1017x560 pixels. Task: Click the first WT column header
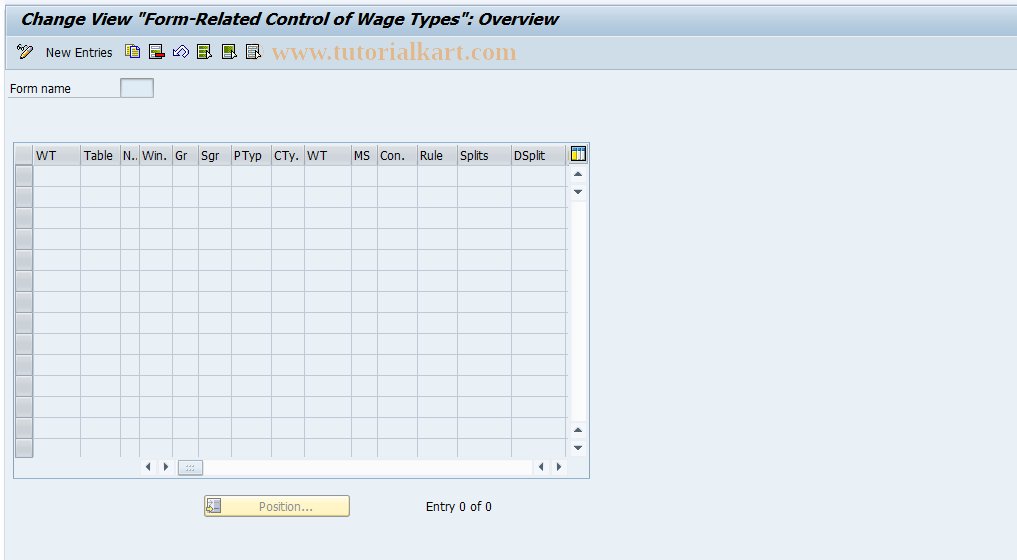(56, 156)
